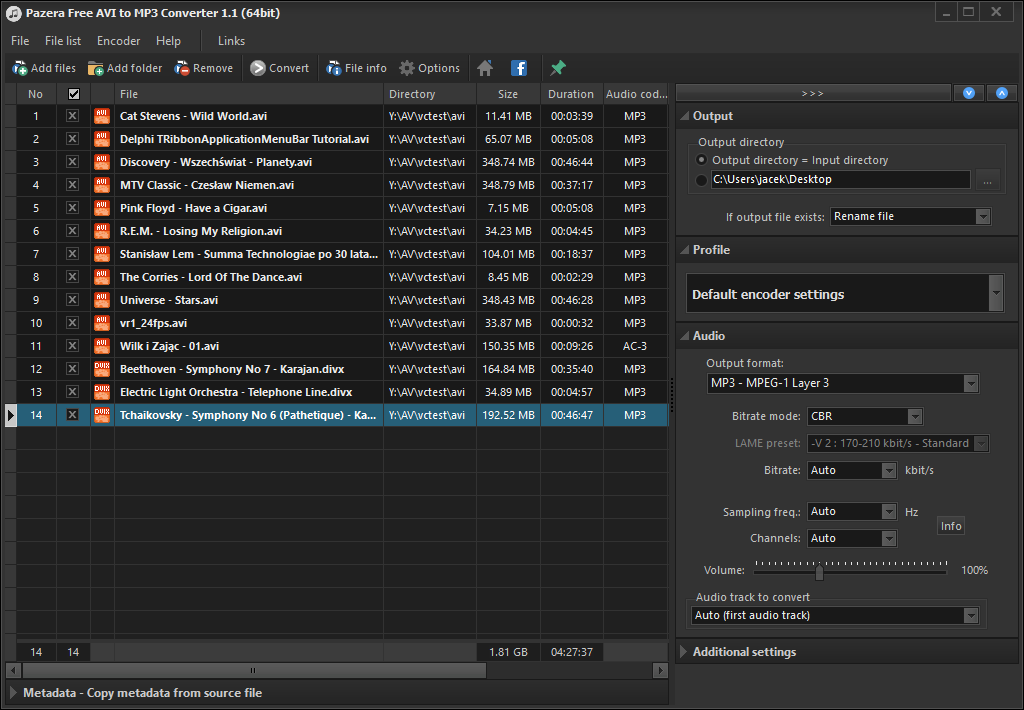Open the Help menu
This screenshot has width=1024, height=710.
(x=168, y=40)
